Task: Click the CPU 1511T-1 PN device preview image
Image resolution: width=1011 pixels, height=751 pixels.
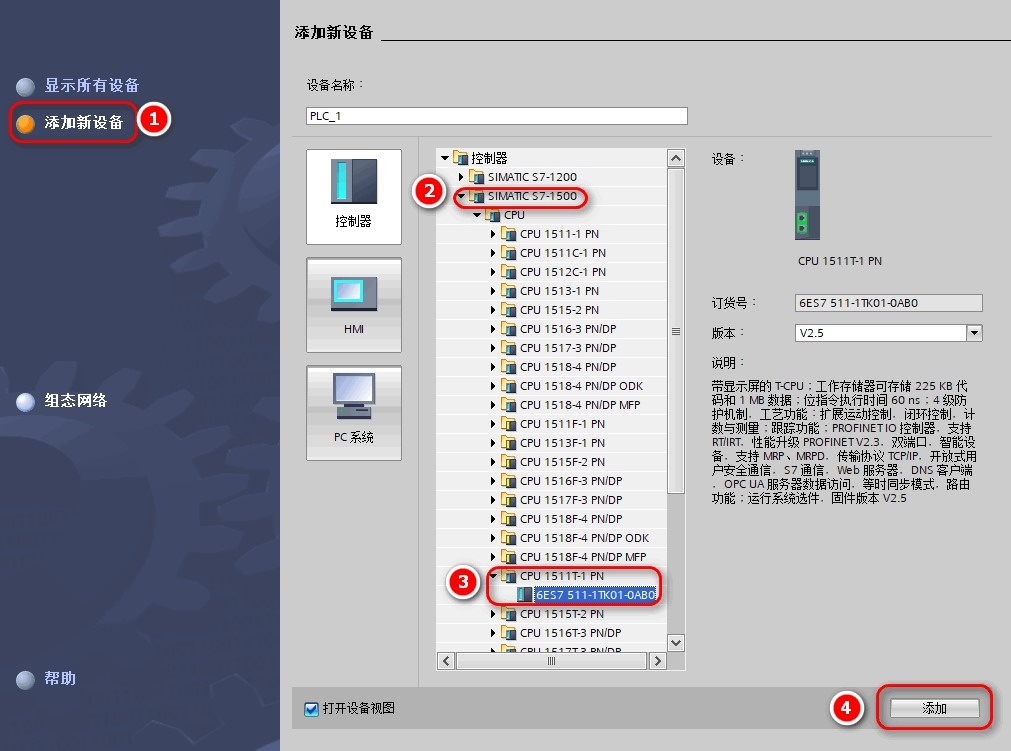Action: coord(807,195)
